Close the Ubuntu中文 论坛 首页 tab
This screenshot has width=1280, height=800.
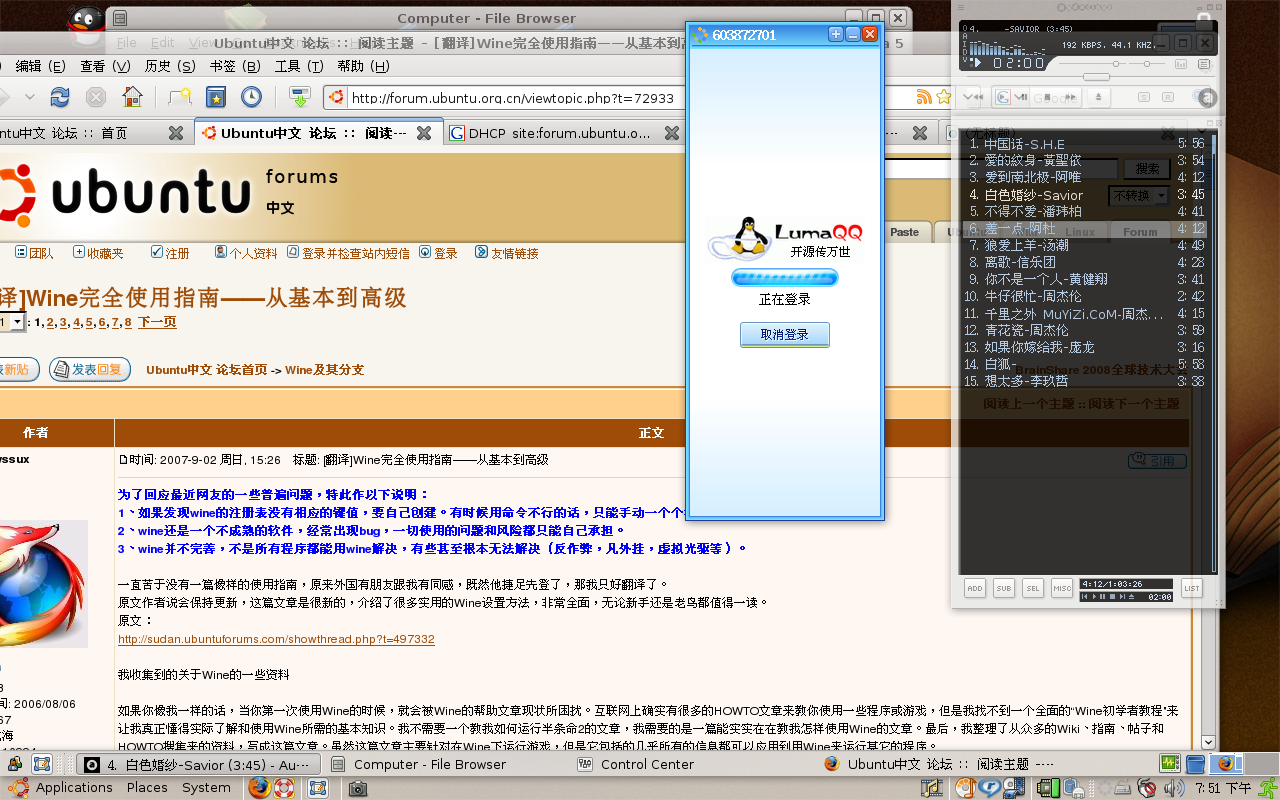click(176, 133)
